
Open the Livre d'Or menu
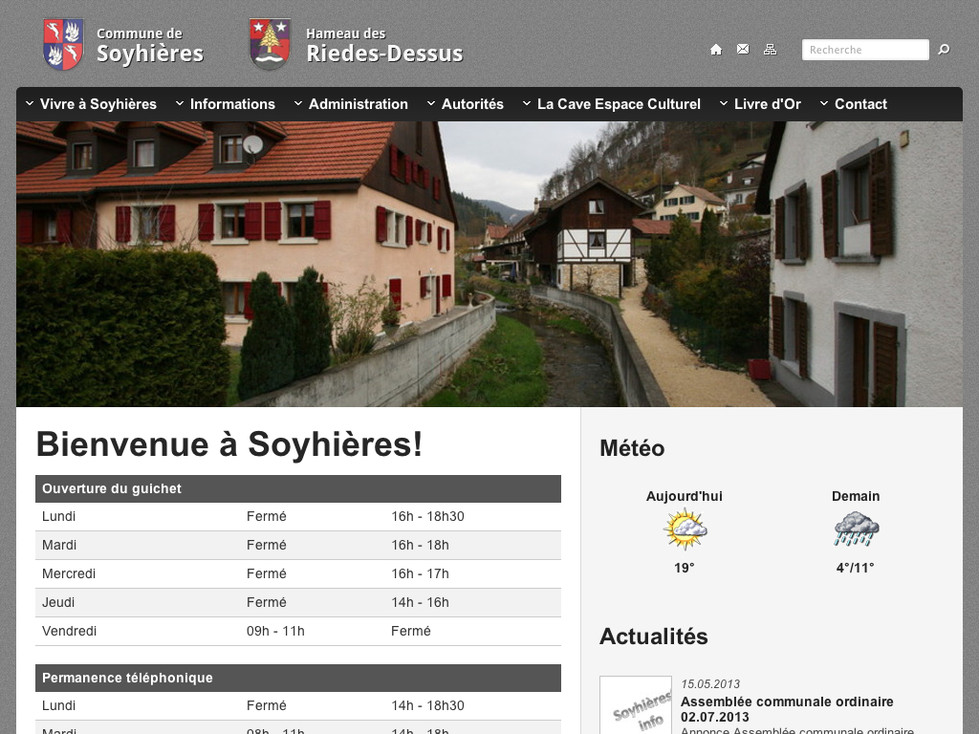pyautogui.click(x=767, y=104)
